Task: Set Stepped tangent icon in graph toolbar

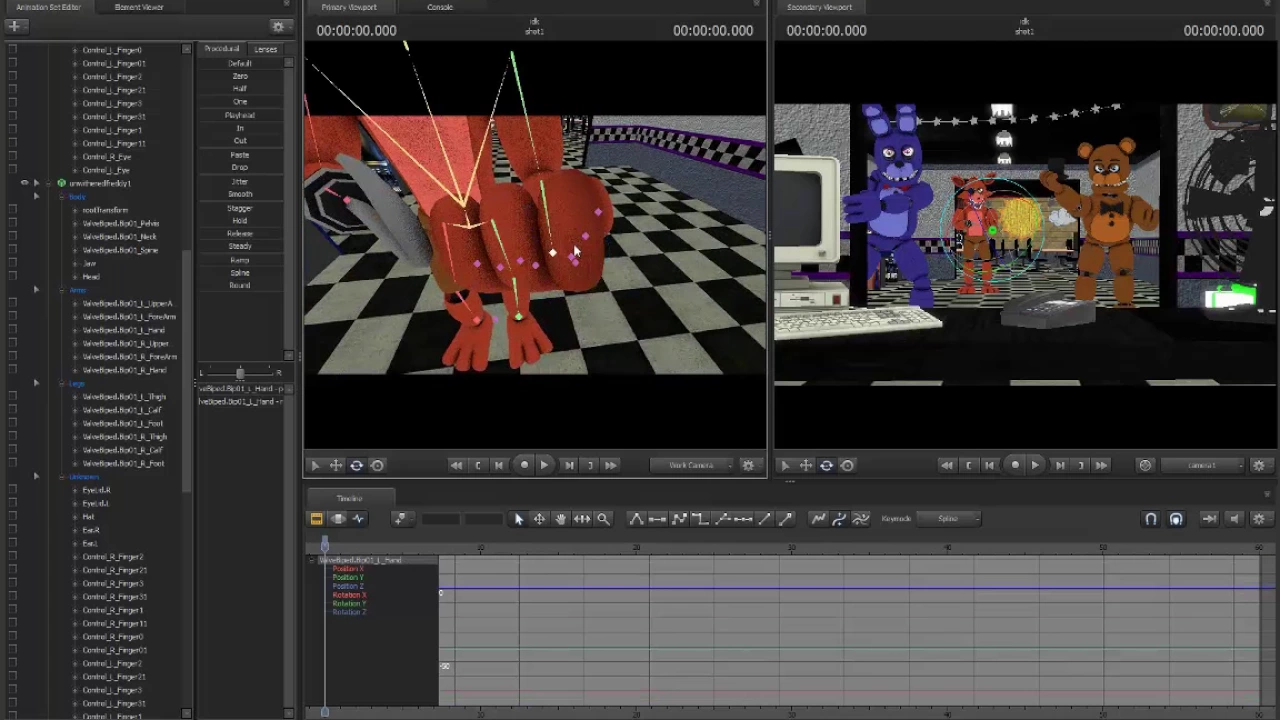Action: (x=700, y=519)
